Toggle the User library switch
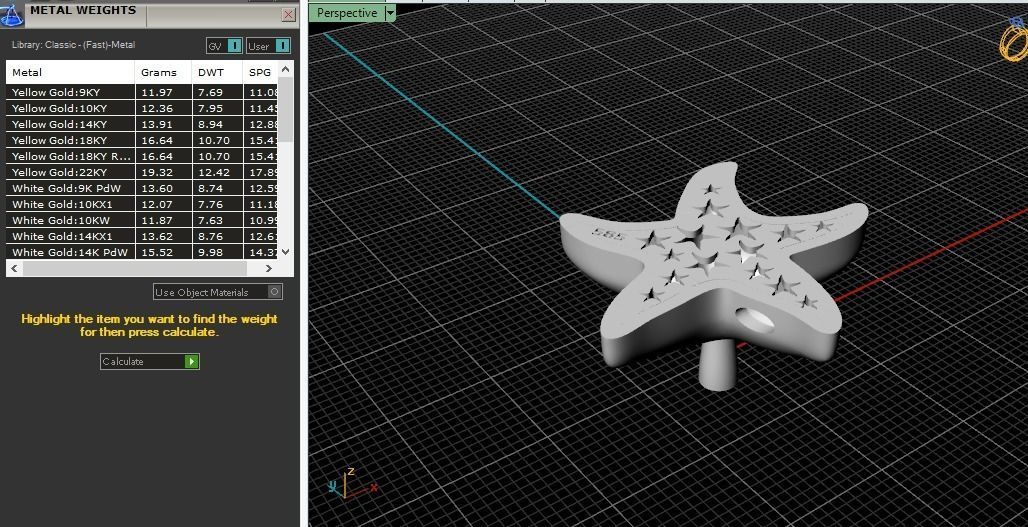Screen dimensions: 1028x527 point(268,46)
